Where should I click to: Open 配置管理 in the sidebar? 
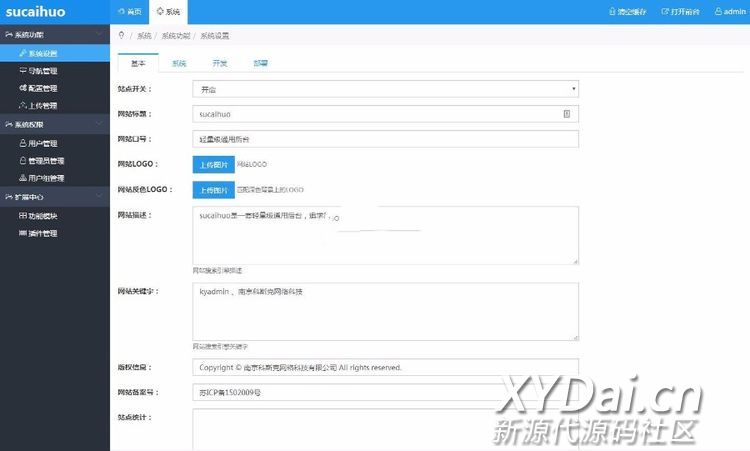(x=55, y=88)
